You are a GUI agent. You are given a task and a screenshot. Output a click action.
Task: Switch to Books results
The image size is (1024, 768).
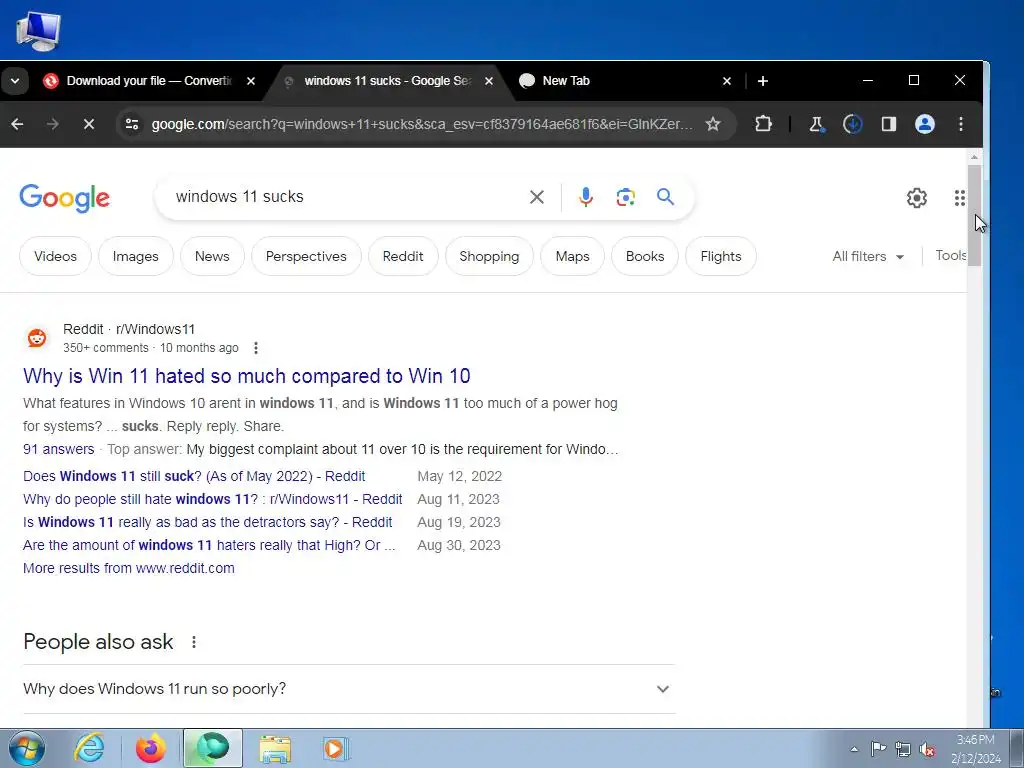pos(645,256)
